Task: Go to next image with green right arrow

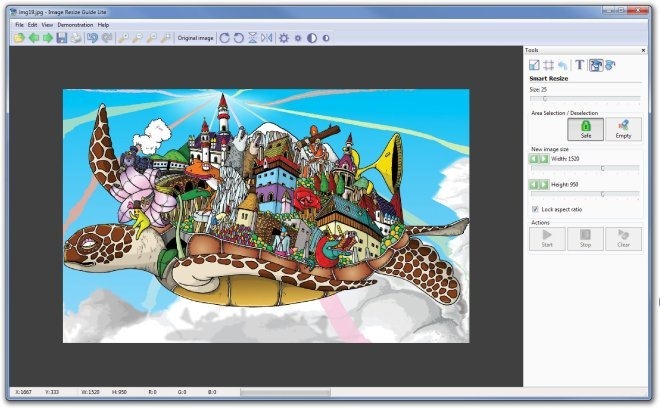Action: tap(48, 38)
